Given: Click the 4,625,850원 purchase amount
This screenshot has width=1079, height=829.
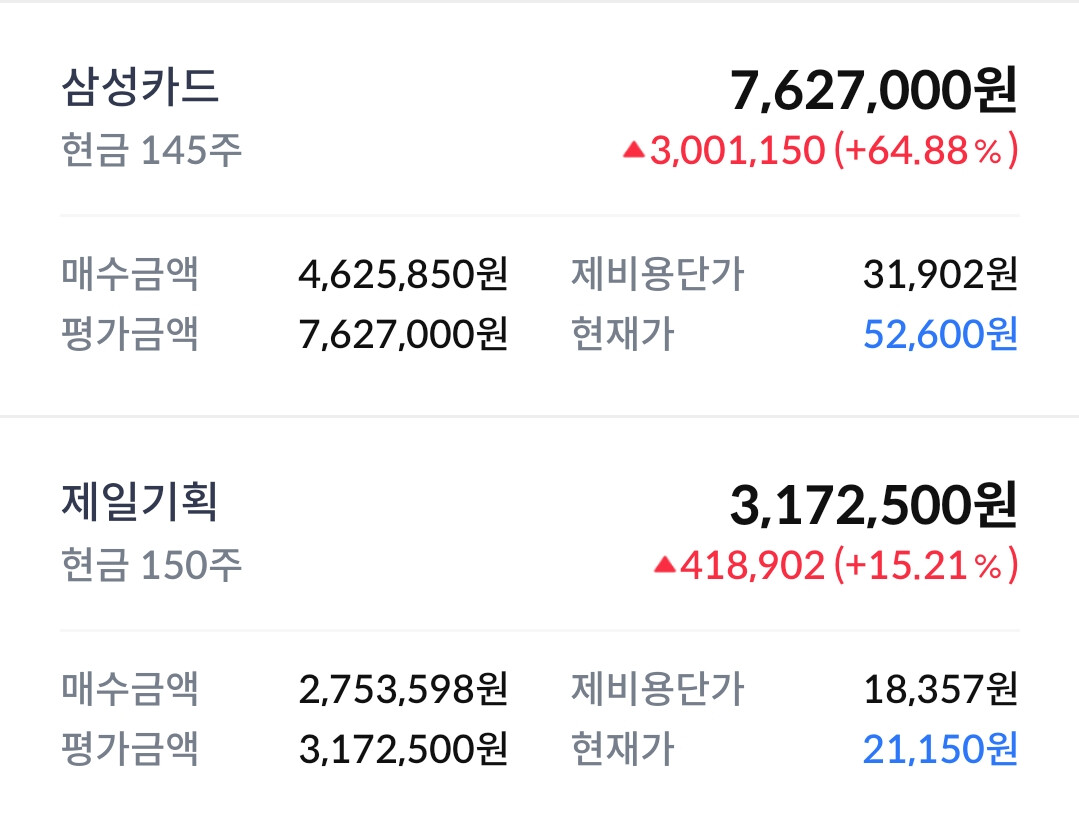Looking at the screenshot, I should pos(403,273).
